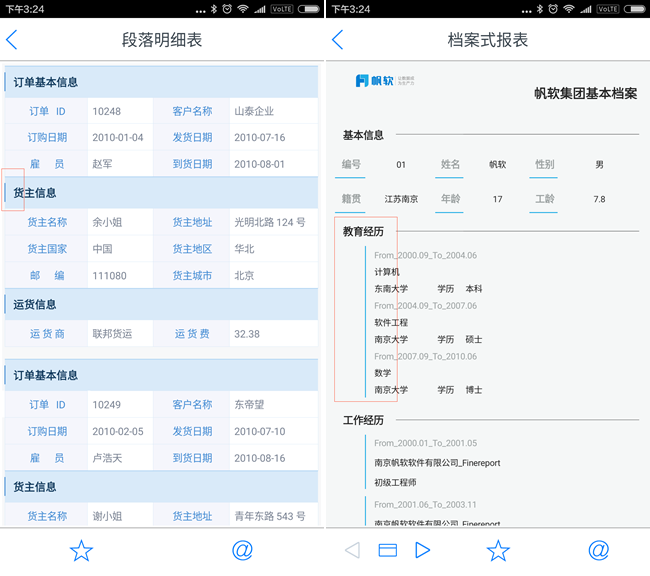This screenshot has height=576, width=650.
Task: Open the page view rectangle icon
Action: tap(388, 551)
